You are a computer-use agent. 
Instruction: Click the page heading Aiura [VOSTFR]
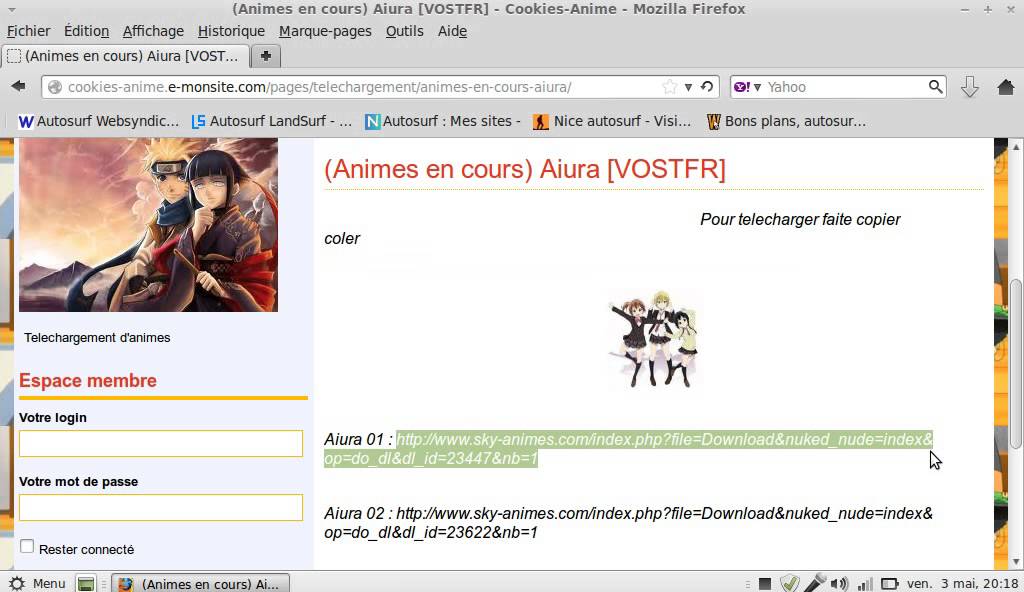(x=524, y=169)
